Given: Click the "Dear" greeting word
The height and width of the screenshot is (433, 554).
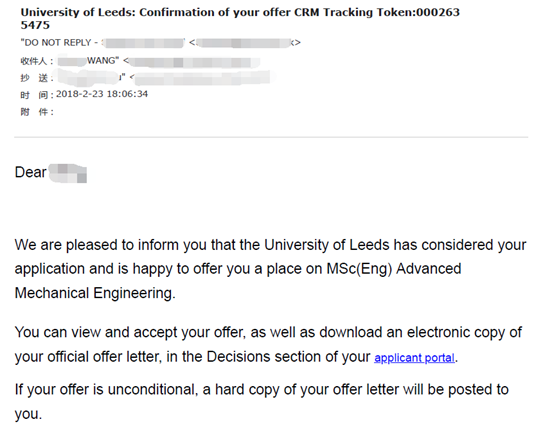Looking at the screenshot, I should point(30,172).
